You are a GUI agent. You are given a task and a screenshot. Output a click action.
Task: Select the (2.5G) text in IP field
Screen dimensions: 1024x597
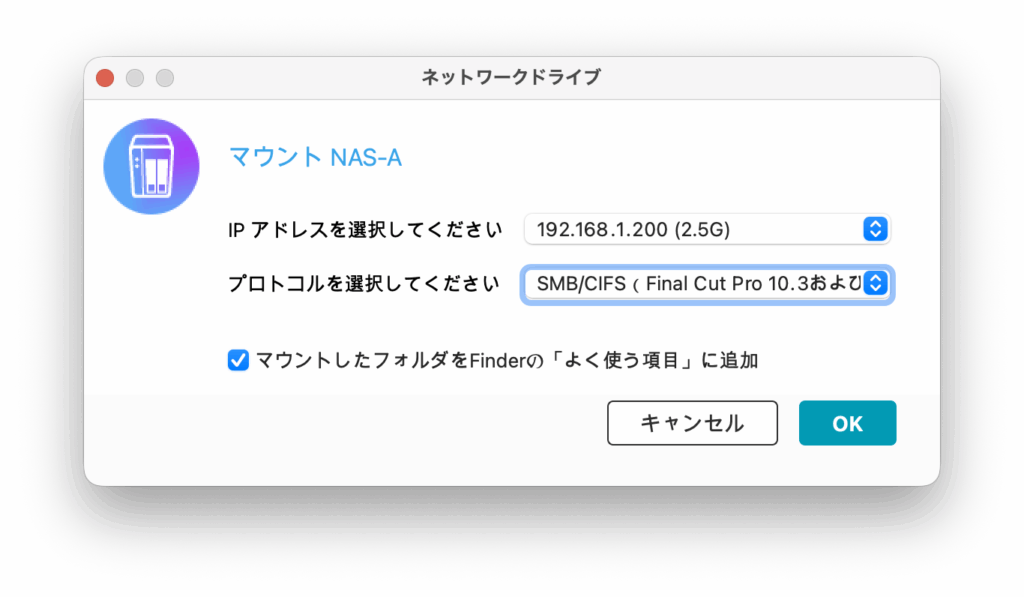tap(701, 229)
